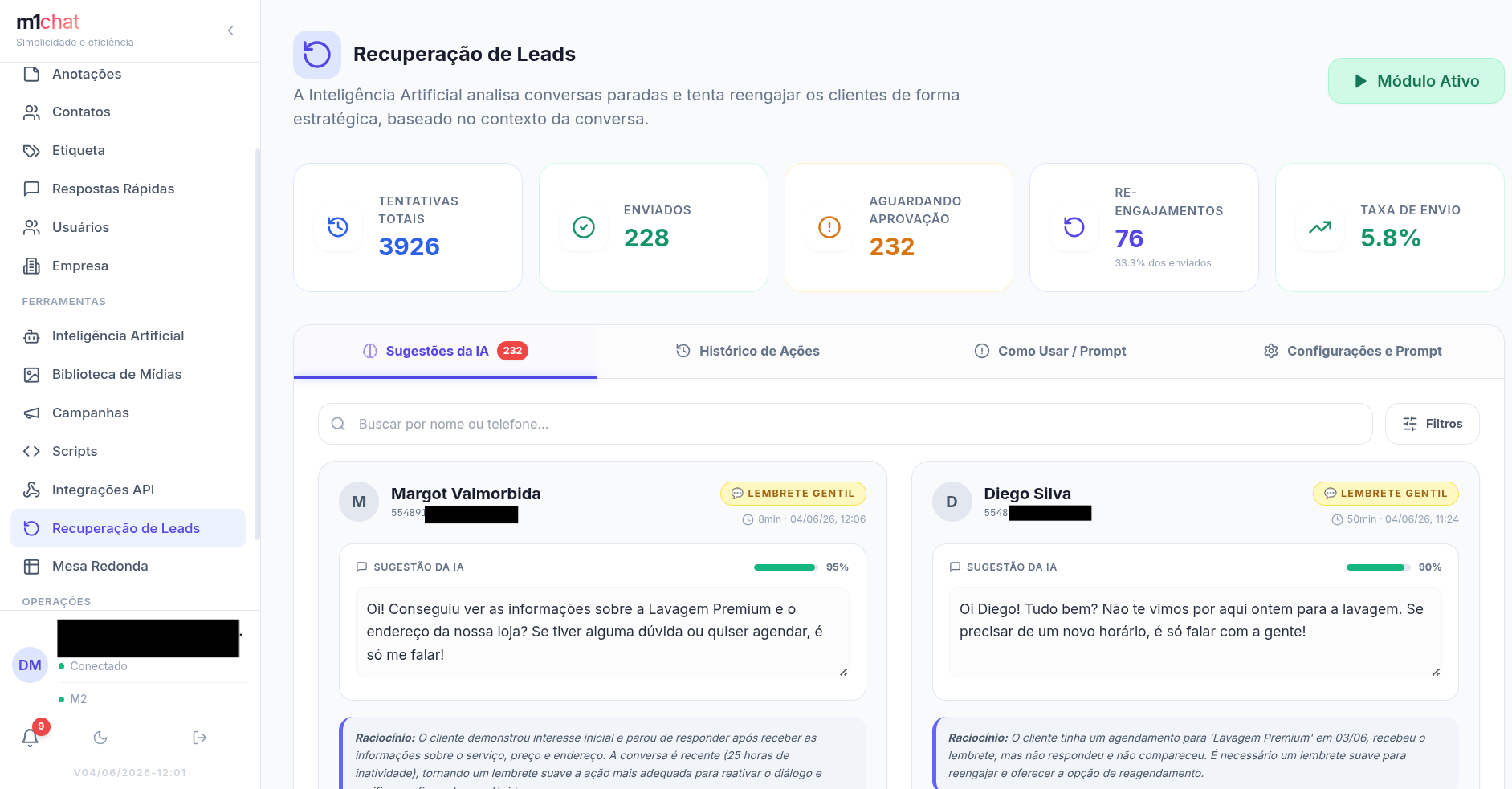Click the 232 badge on Sugestões tab
This screenshot has height=789, width=1512.
pos(512,351)
